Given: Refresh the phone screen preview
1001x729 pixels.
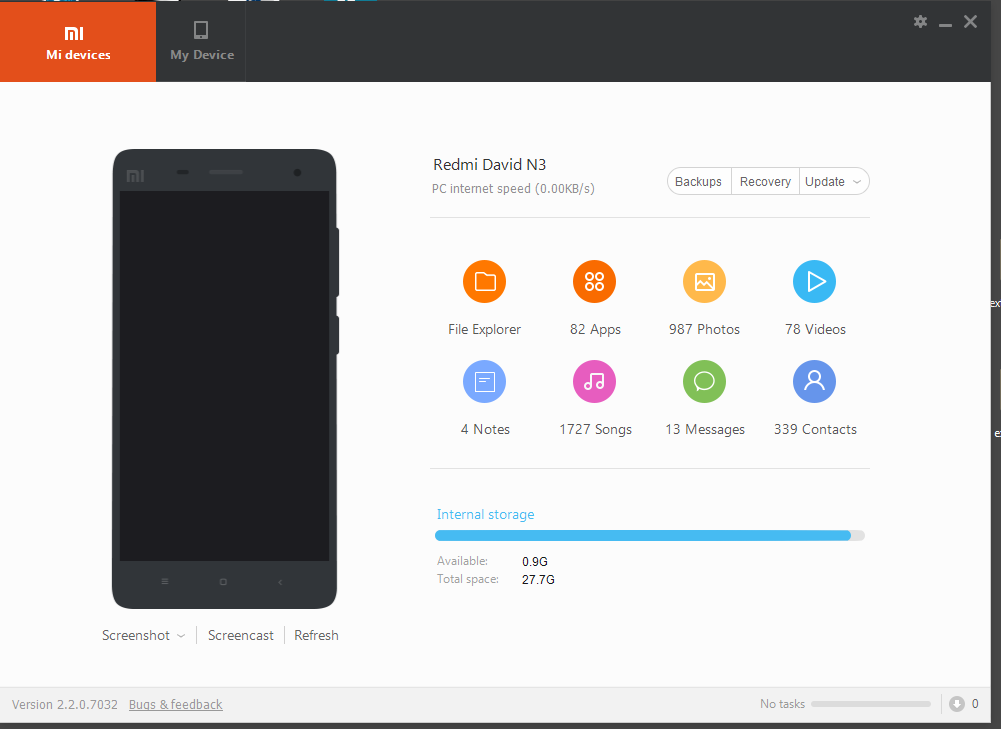Looking at the screenshot, I should click(x=316, y=635).
